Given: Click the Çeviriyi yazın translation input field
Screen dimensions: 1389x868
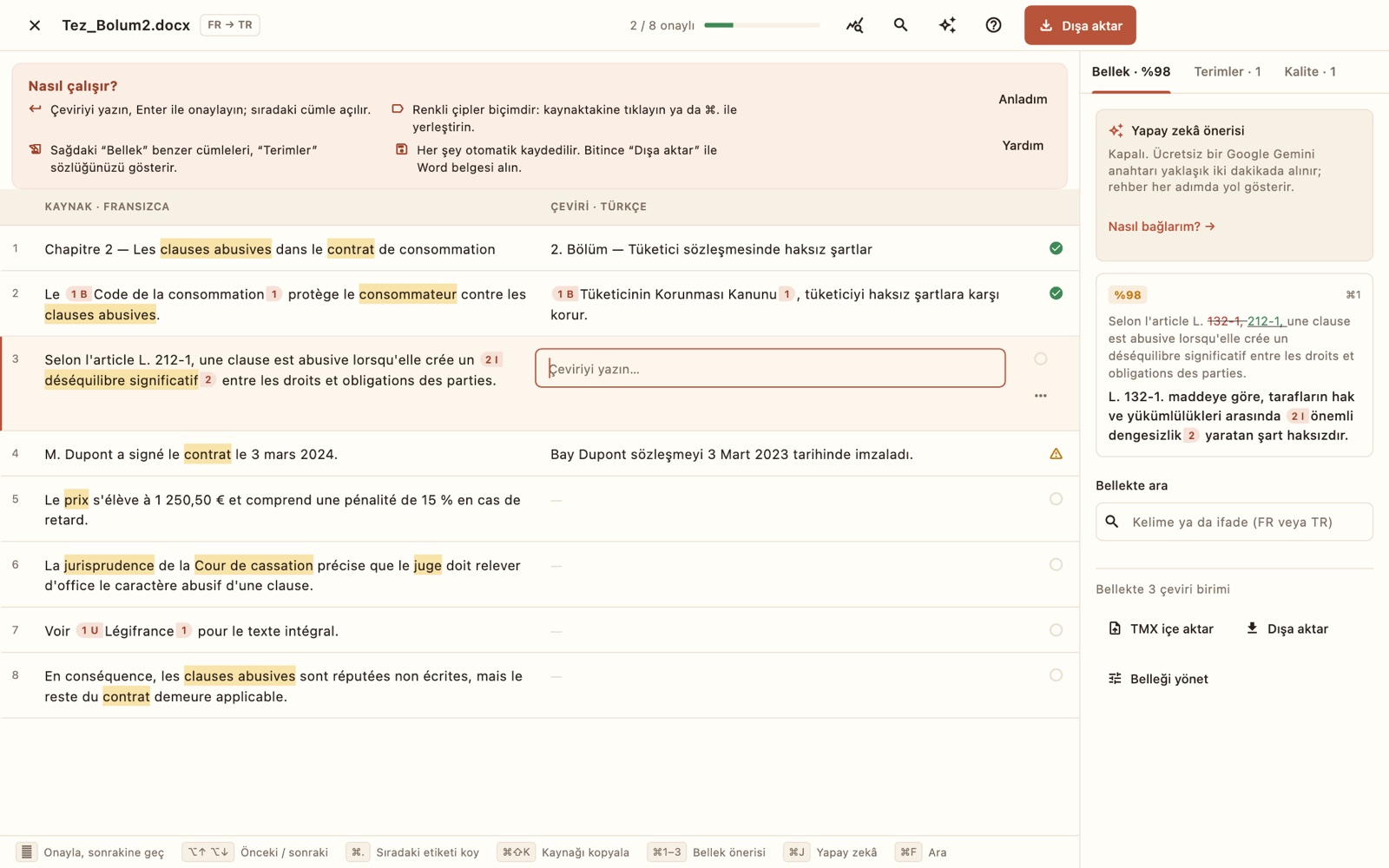Looking at the screenshot, I should [770, 368].
